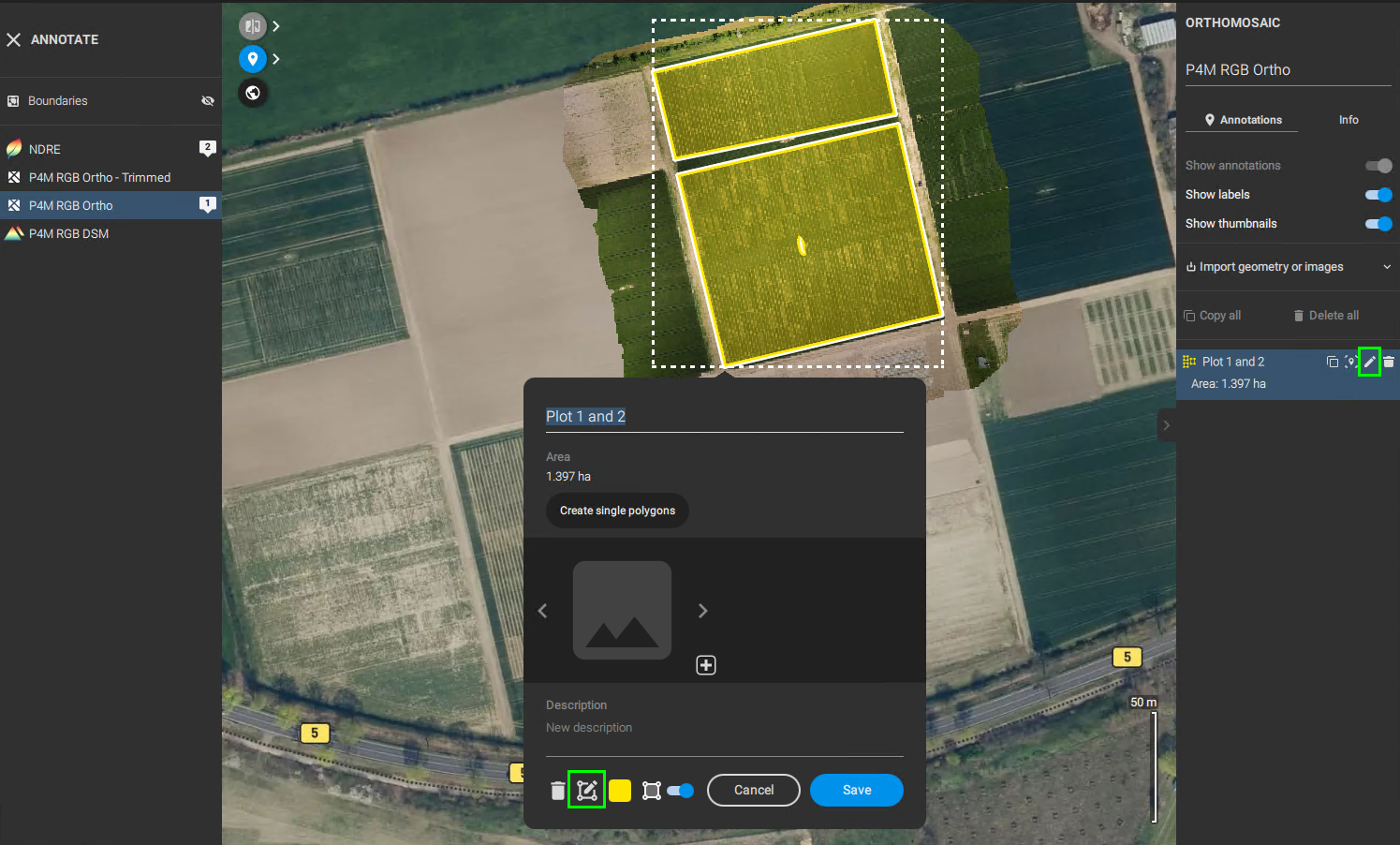
Task: Show the hidden Boundaries layer
Action: click(x=208, y=101)
